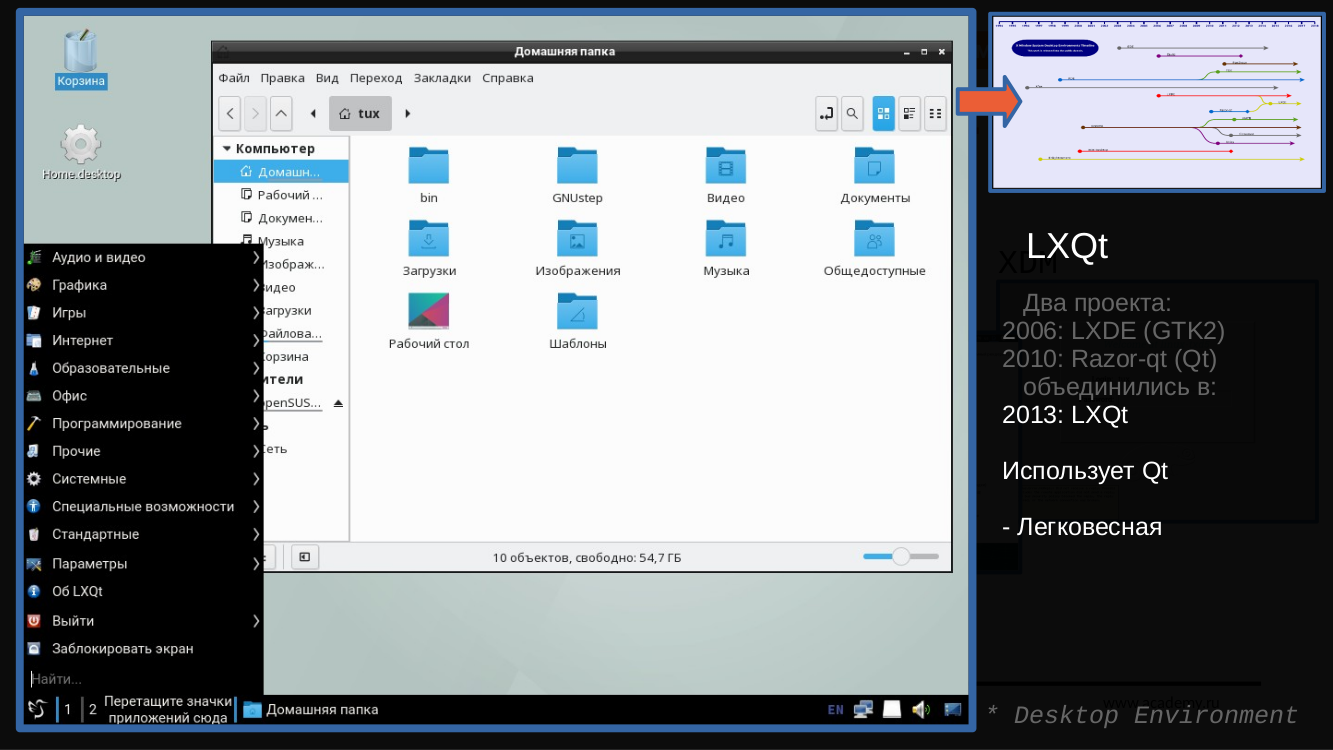Adjust the zoom slider in status bar
The width and height of the screenshot is (1333, 750).
tap(901, 557)
